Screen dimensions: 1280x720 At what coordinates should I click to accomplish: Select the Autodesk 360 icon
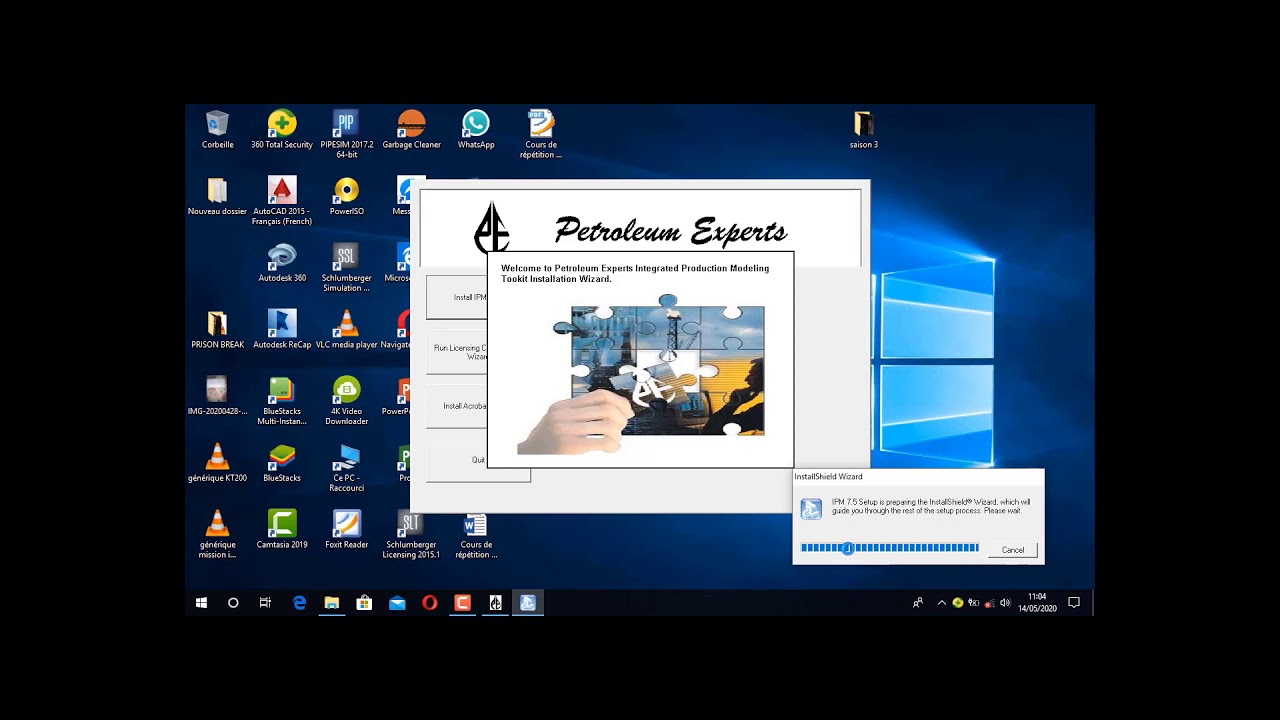tap(282, 264)
